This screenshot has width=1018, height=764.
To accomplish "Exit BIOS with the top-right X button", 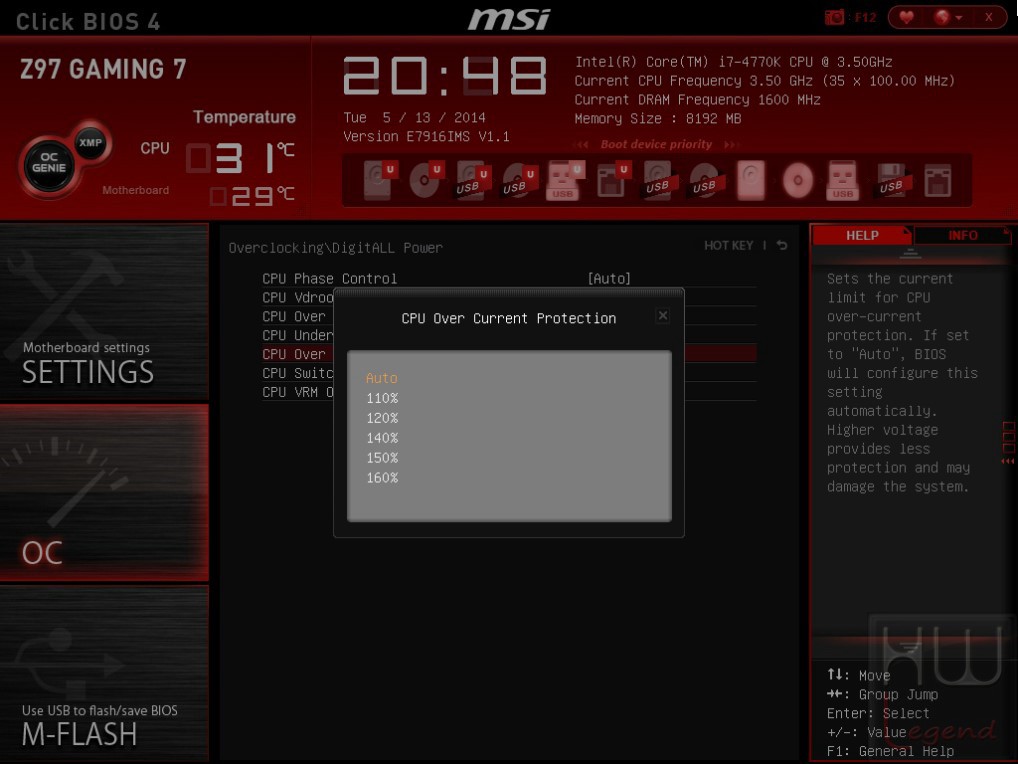I will coord(988,18).
